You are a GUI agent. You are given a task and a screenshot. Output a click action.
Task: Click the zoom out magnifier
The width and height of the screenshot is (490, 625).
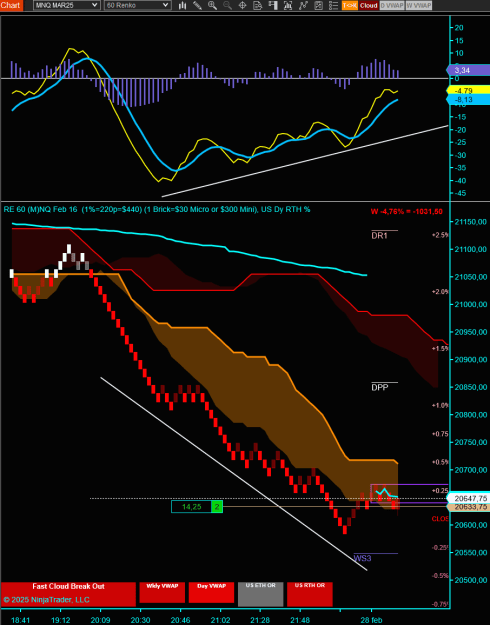click(227, 5)
